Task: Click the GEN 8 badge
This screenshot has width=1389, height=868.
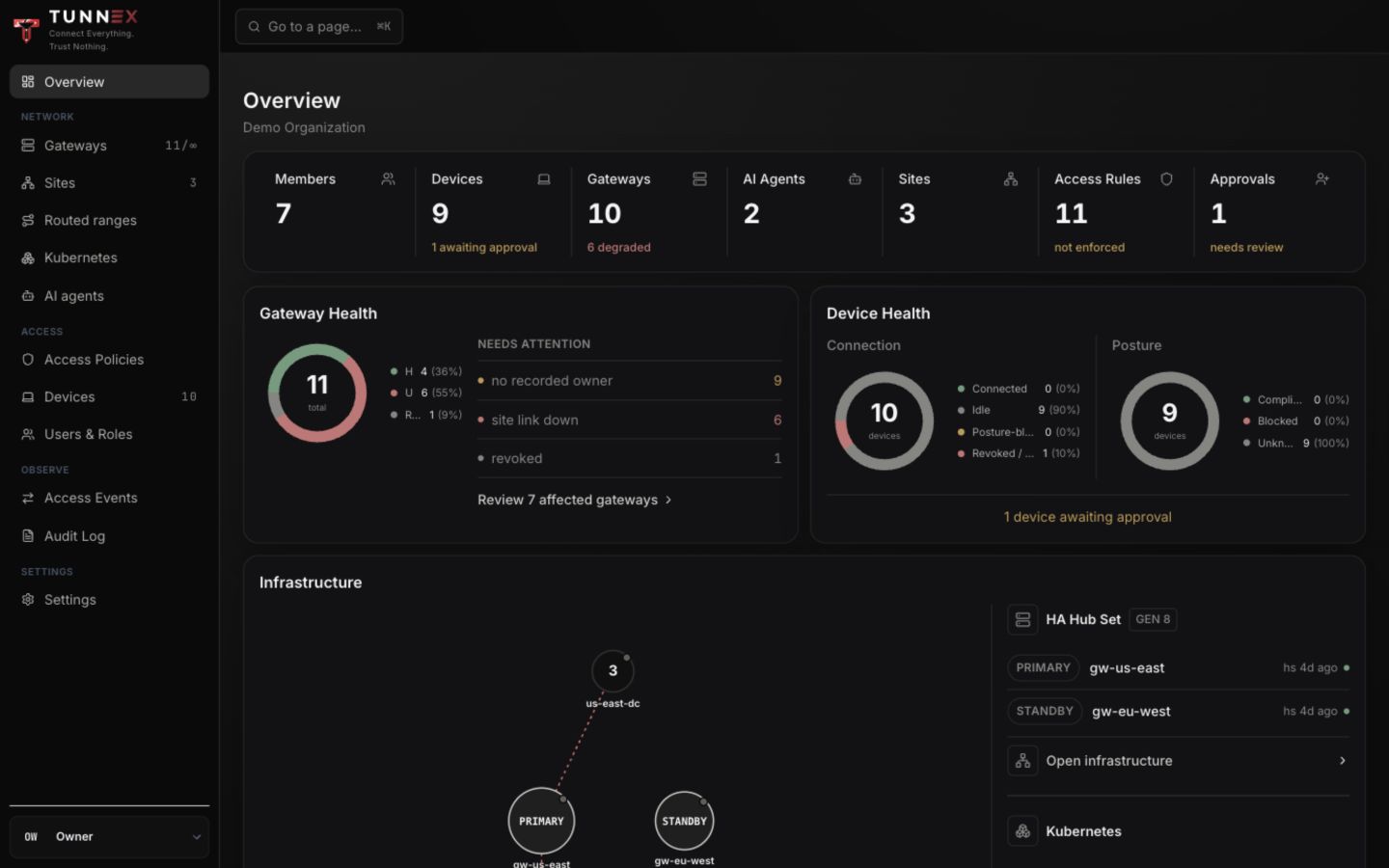Action: (x=1153, y=620)
